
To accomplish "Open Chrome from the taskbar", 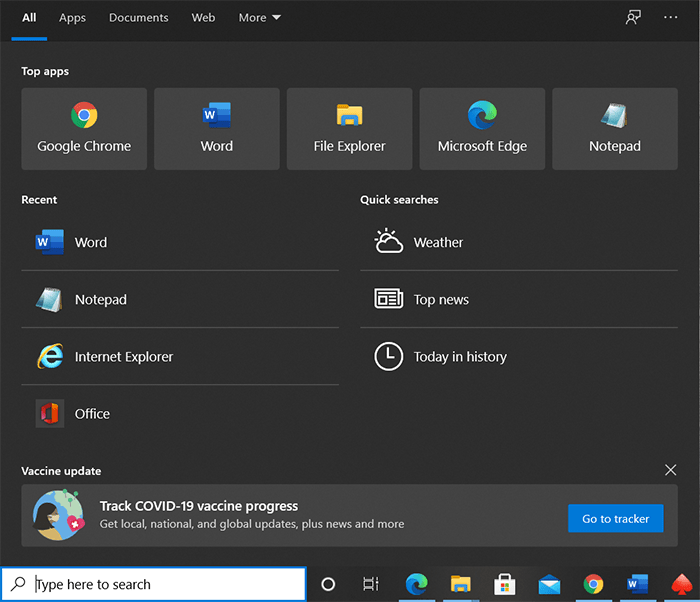I will [x=593, y=584].
